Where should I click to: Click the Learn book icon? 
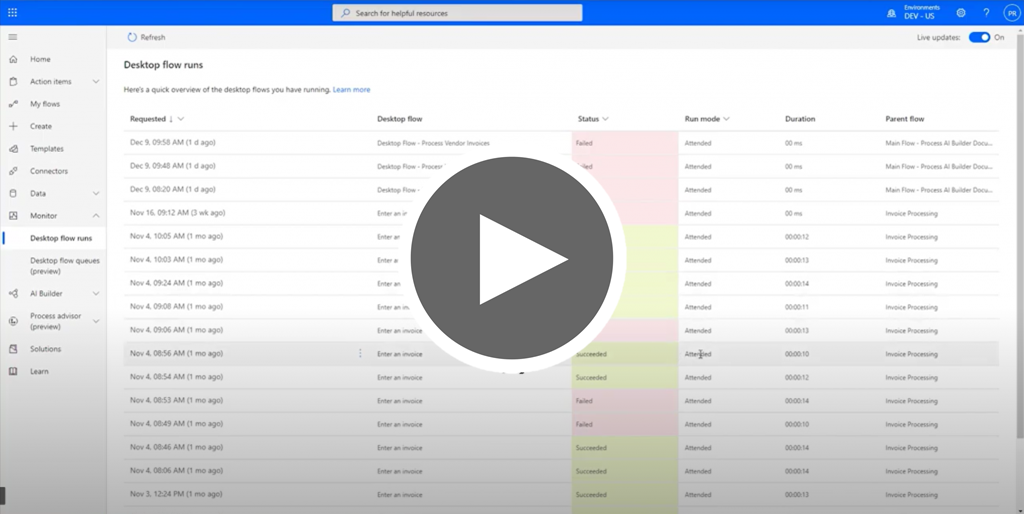13,371
